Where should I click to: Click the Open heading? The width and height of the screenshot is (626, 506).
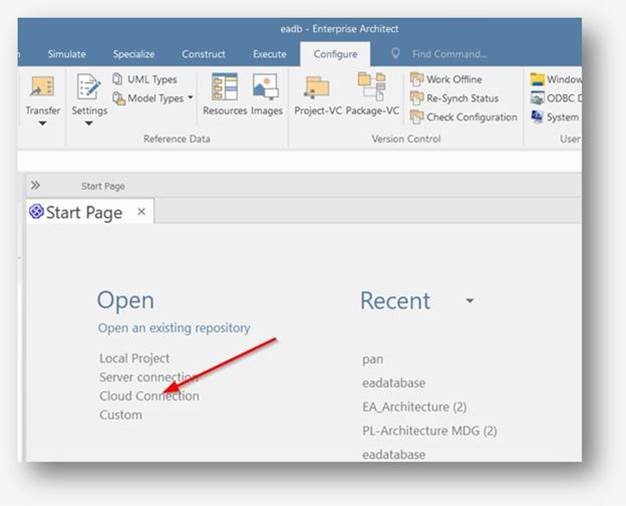125,300
